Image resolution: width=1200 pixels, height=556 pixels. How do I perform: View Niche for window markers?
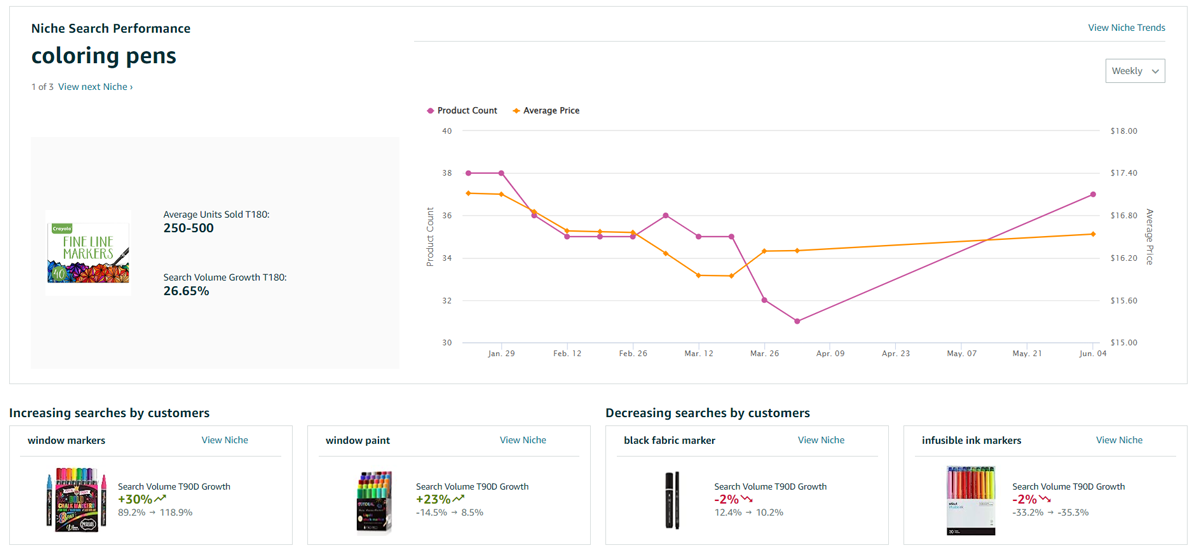(224, 440)
